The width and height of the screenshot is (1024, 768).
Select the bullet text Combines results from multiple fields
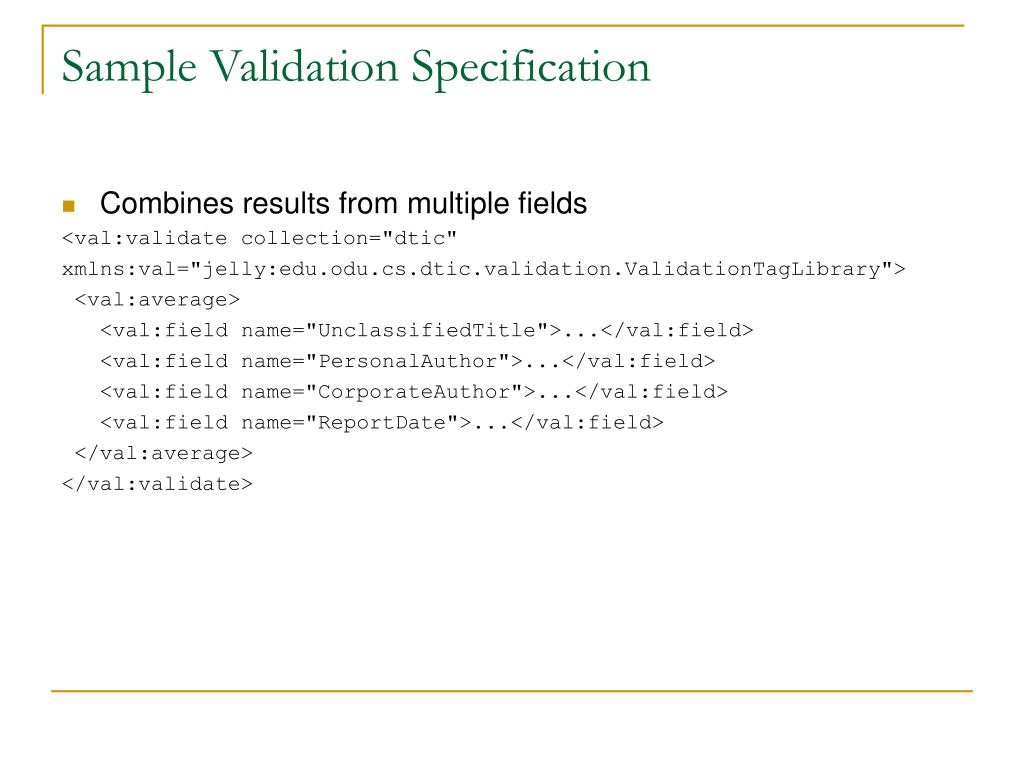click(344, 203)
